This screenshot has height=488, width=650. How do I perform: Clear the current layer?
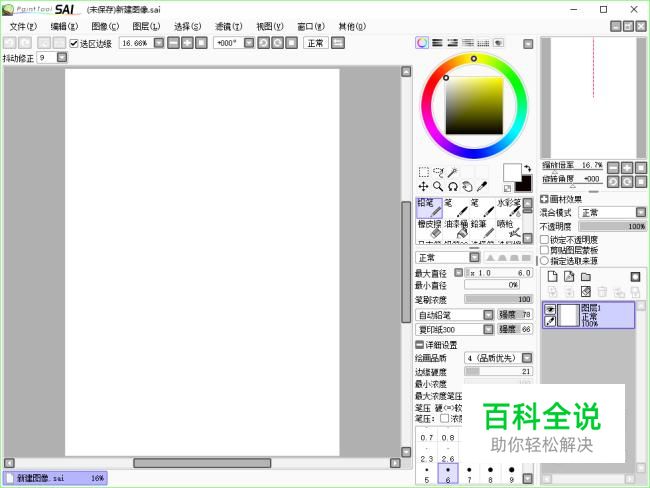(586, 292)
